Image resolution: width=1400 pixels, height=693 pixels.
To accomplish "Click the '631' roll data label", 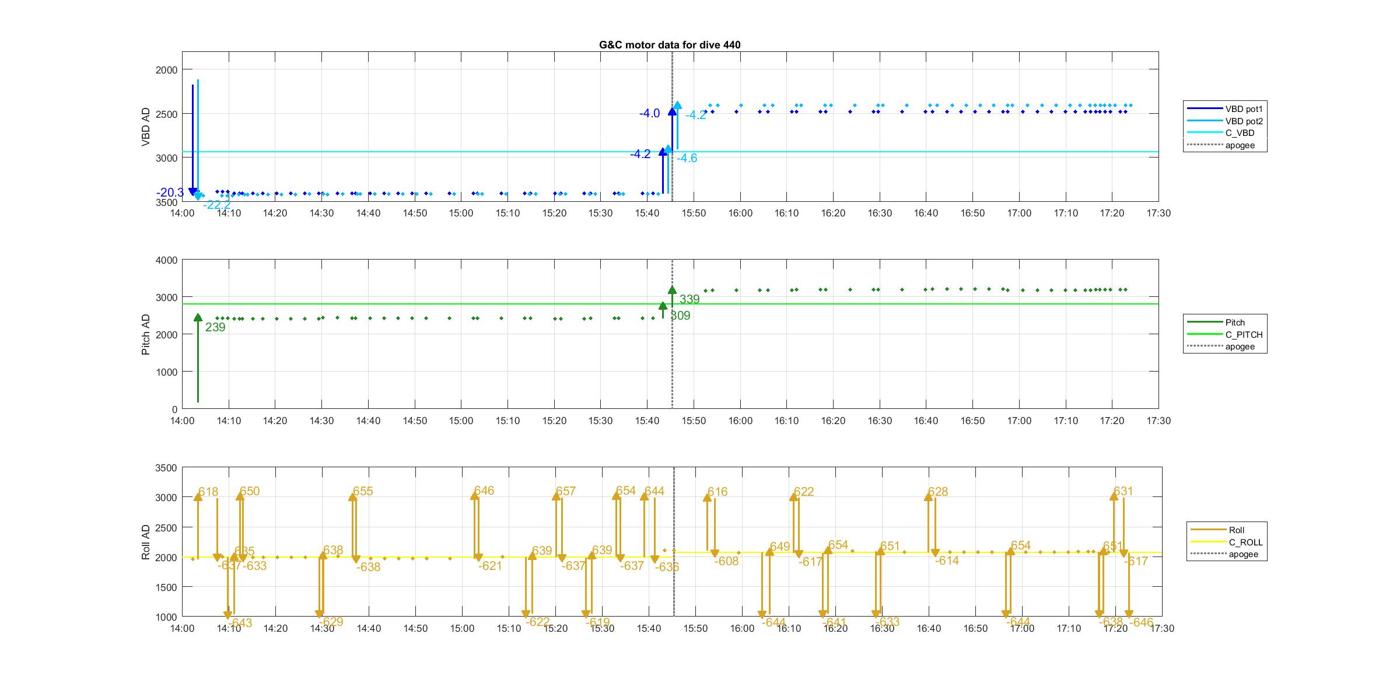I will point(1124,491).
